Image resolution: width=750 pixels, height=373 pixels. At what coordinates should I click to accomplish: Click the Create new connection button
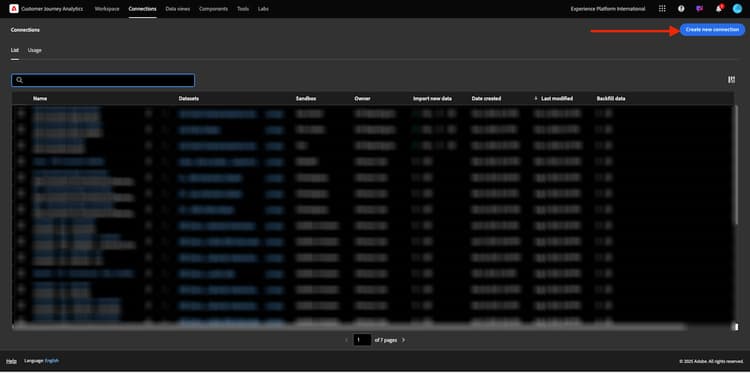point(712,30)
